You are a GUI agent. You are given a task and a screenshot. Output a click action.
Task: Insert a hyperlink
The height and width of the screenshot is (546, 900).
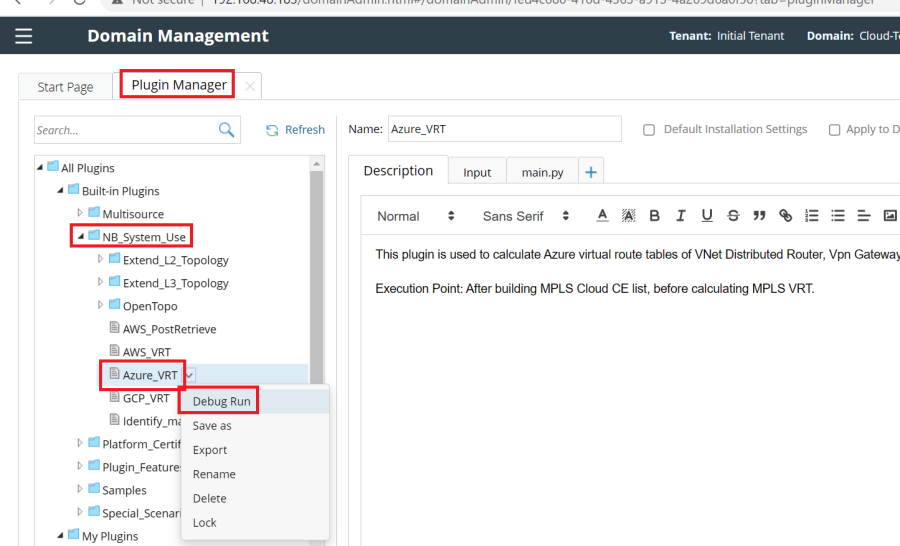coord(785,216)
